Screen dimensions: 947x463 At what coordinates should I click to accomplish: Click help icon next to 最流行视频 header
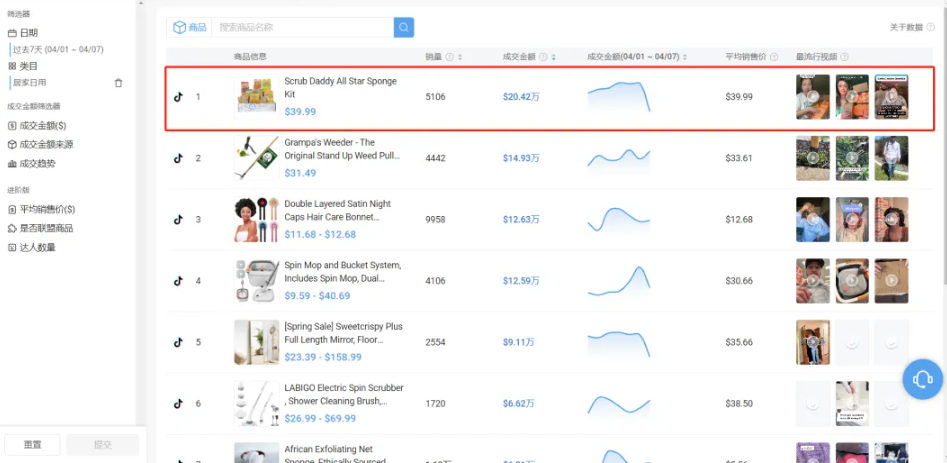[x=845, y=57]
